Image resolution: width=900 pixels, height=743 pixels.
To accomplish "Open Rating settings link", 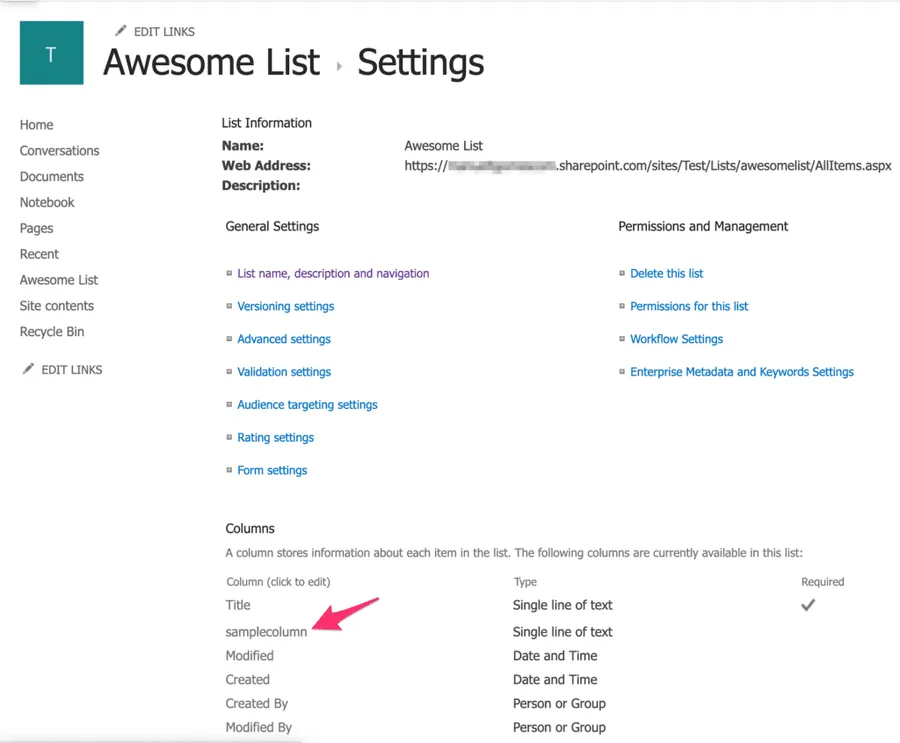I will (x=275, y=437).
